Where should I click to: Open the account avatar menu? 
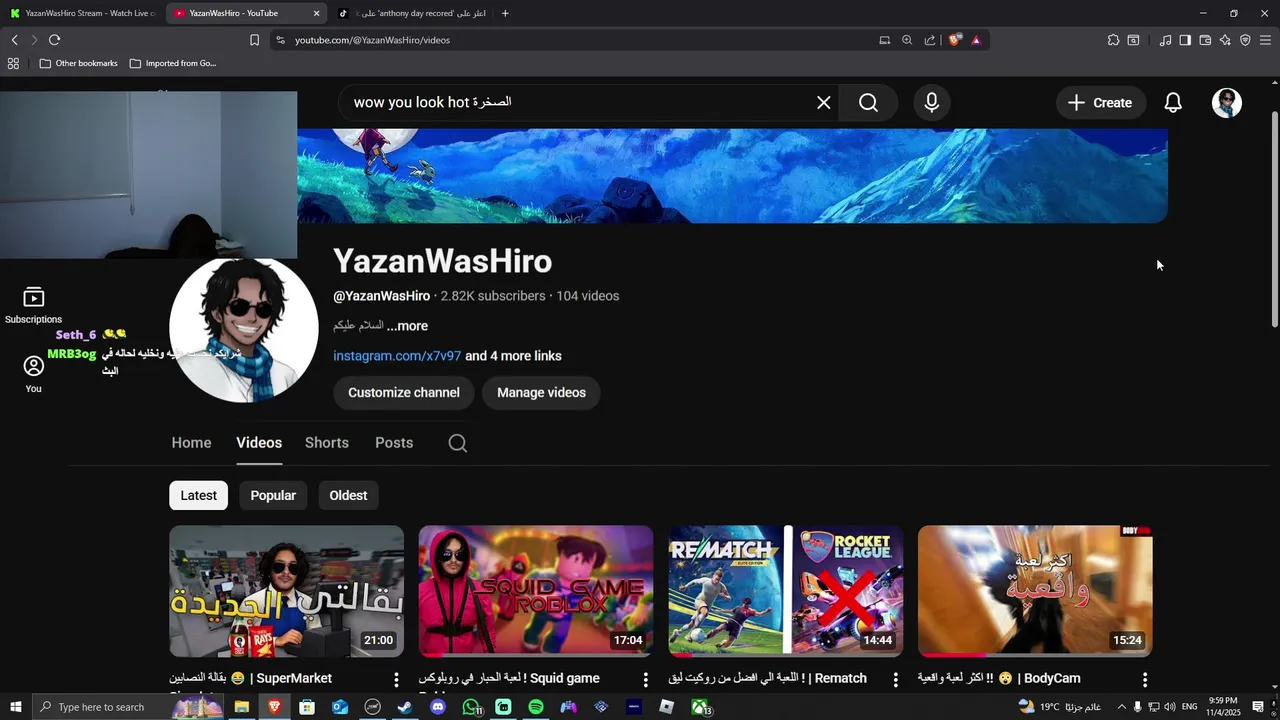point(1227,103)
